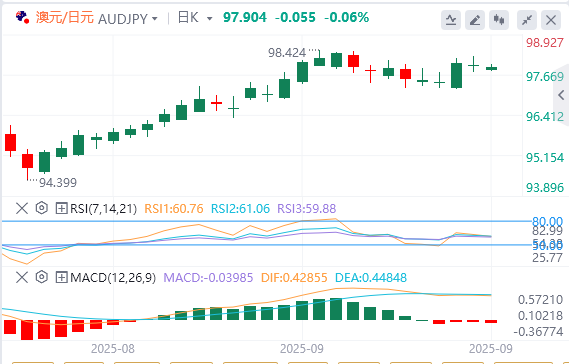The height and width of the screenshot is (364, 569).
Task: Open the 日K timeframe dropdown
Action: (x=195, y=17)
